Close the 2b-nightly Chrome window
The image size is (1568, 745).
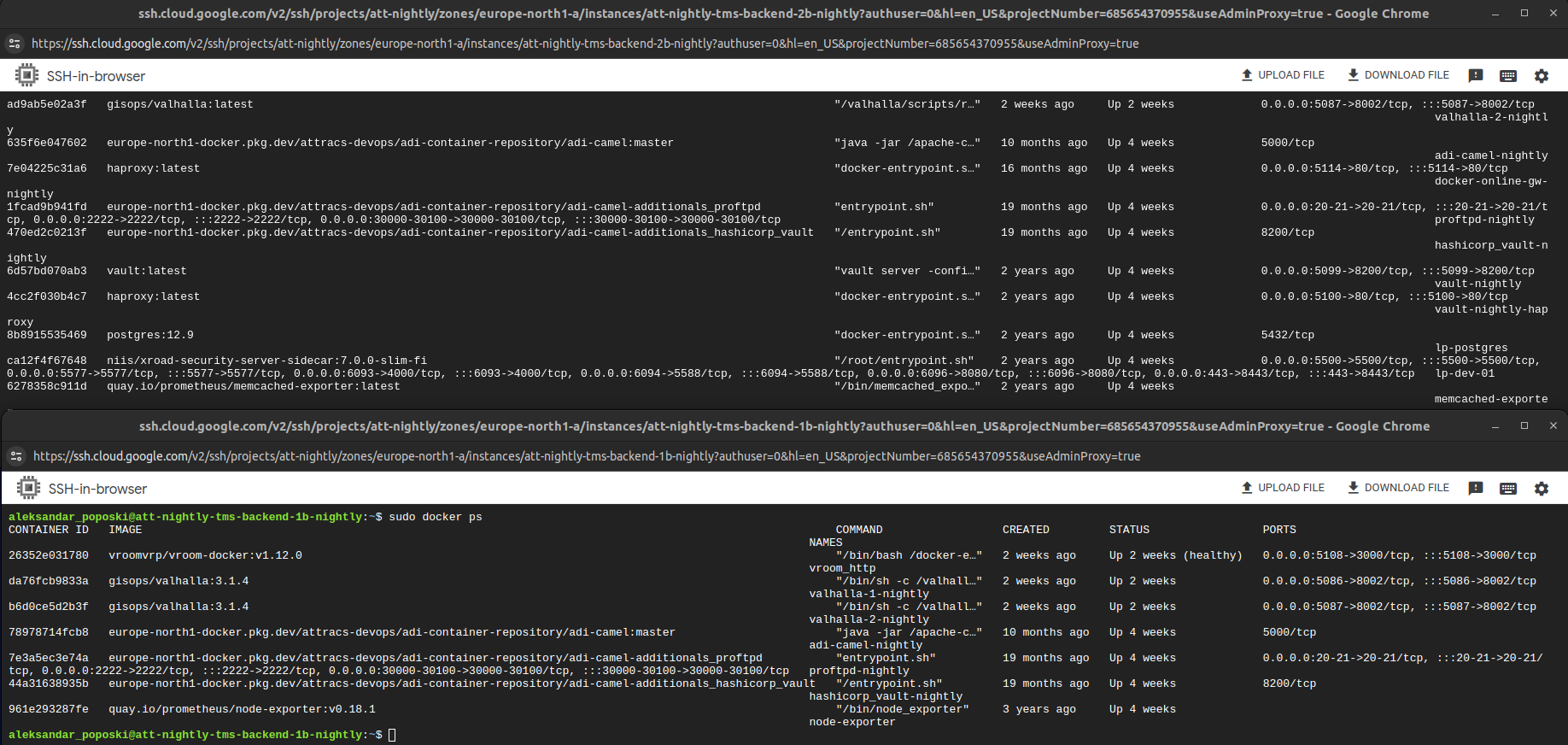1553,14
